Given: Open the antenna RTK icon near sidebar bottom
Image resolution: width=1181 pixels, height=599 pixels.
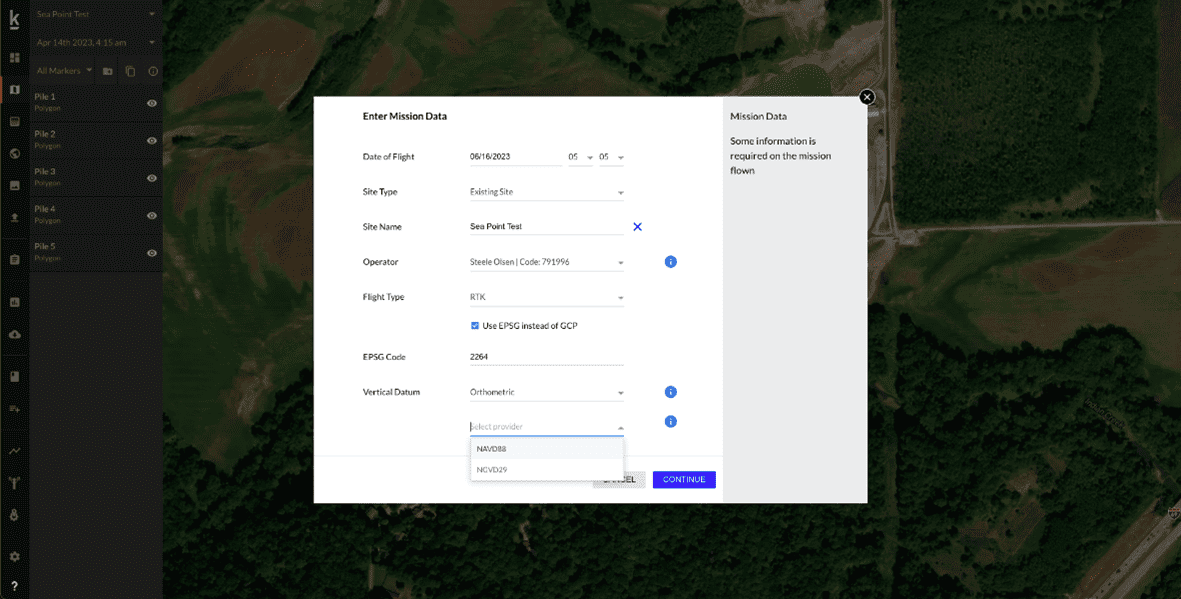Looking at the screenshot, I should tap(14, 483).
